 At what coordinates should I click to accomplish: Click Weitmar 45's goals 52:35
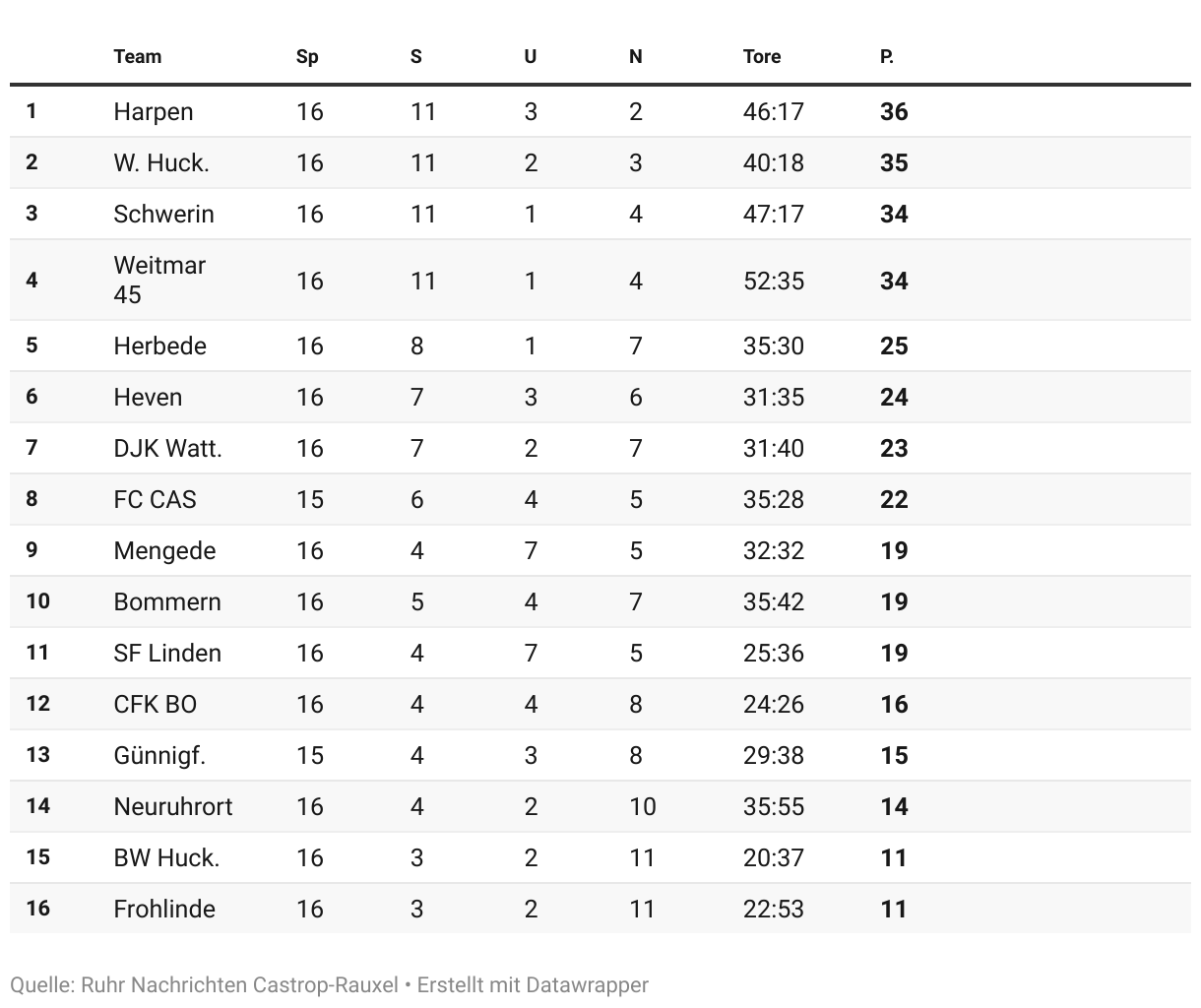773,281
